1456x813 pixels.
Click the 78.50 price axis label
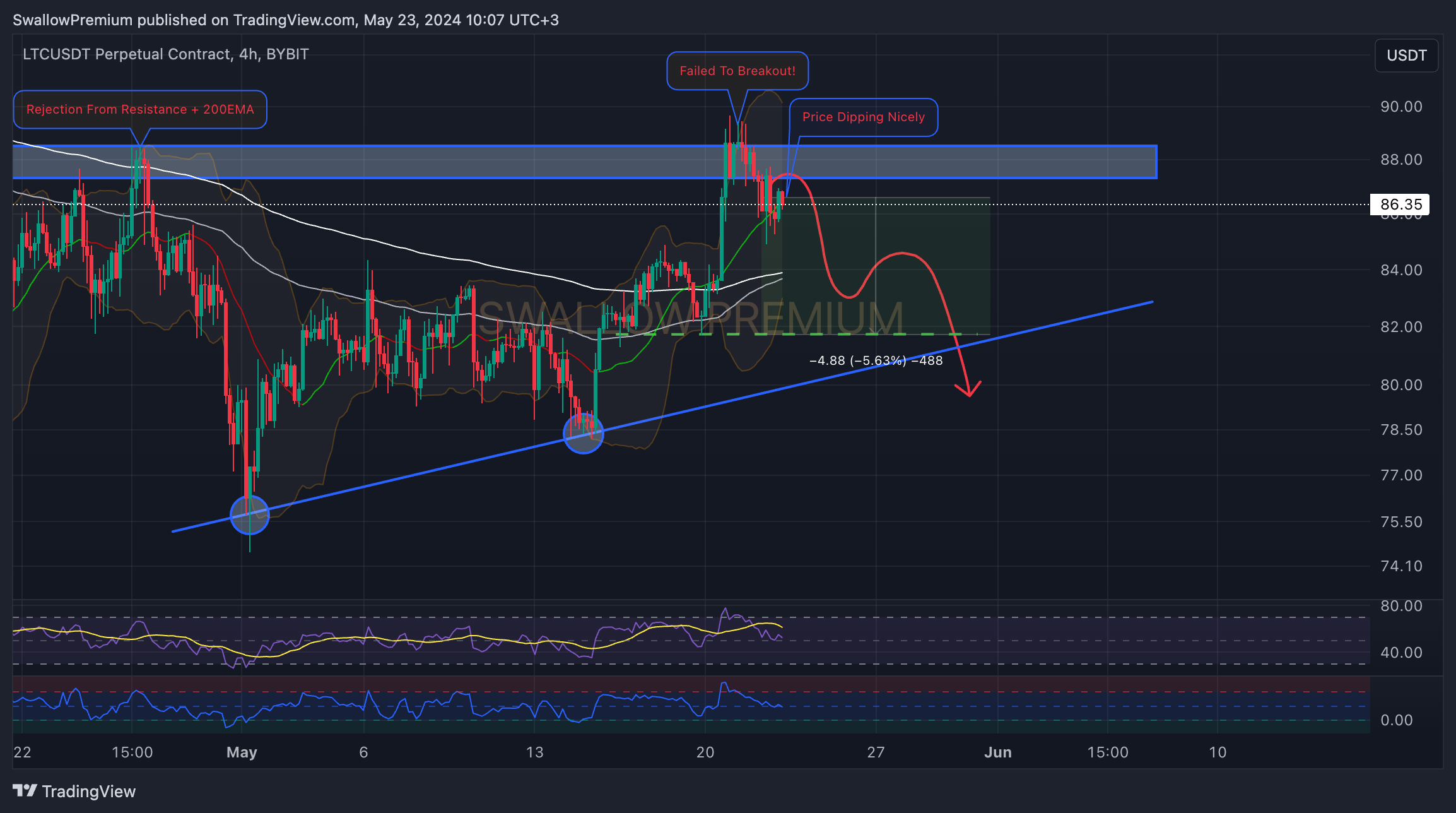(1401, 429)
